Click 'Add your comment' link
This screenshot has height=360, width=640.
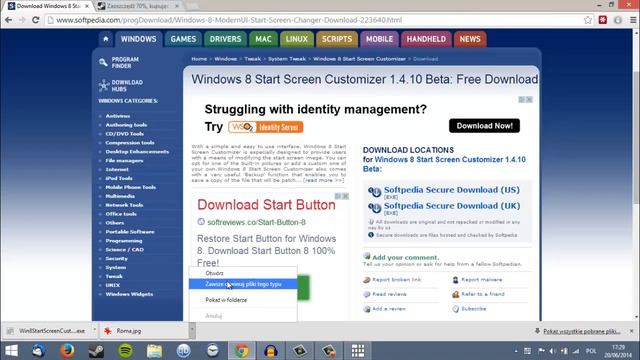click(x=405, y=258)
